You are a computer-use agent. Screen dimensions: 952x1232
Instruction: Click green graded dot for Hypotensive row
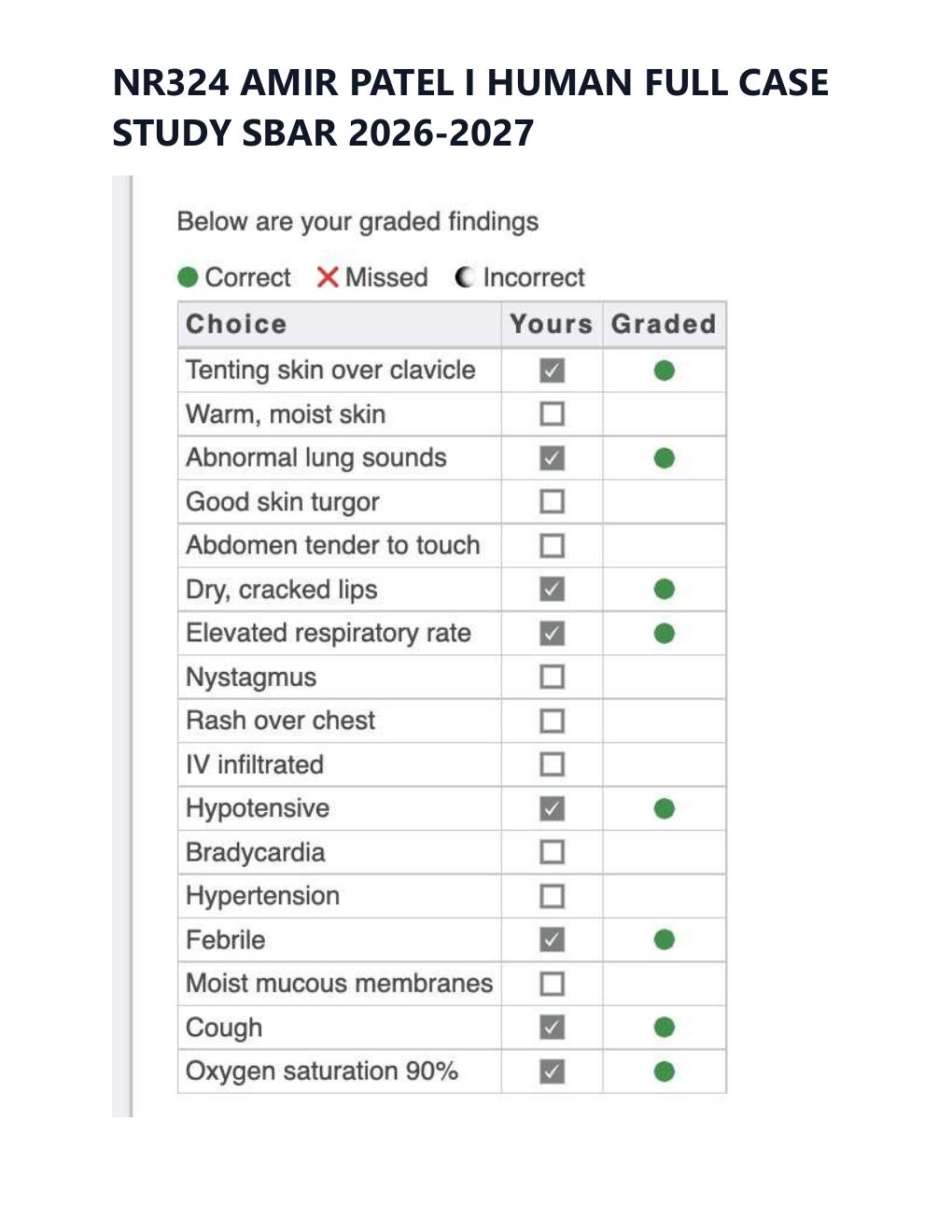tap(665, 808)
